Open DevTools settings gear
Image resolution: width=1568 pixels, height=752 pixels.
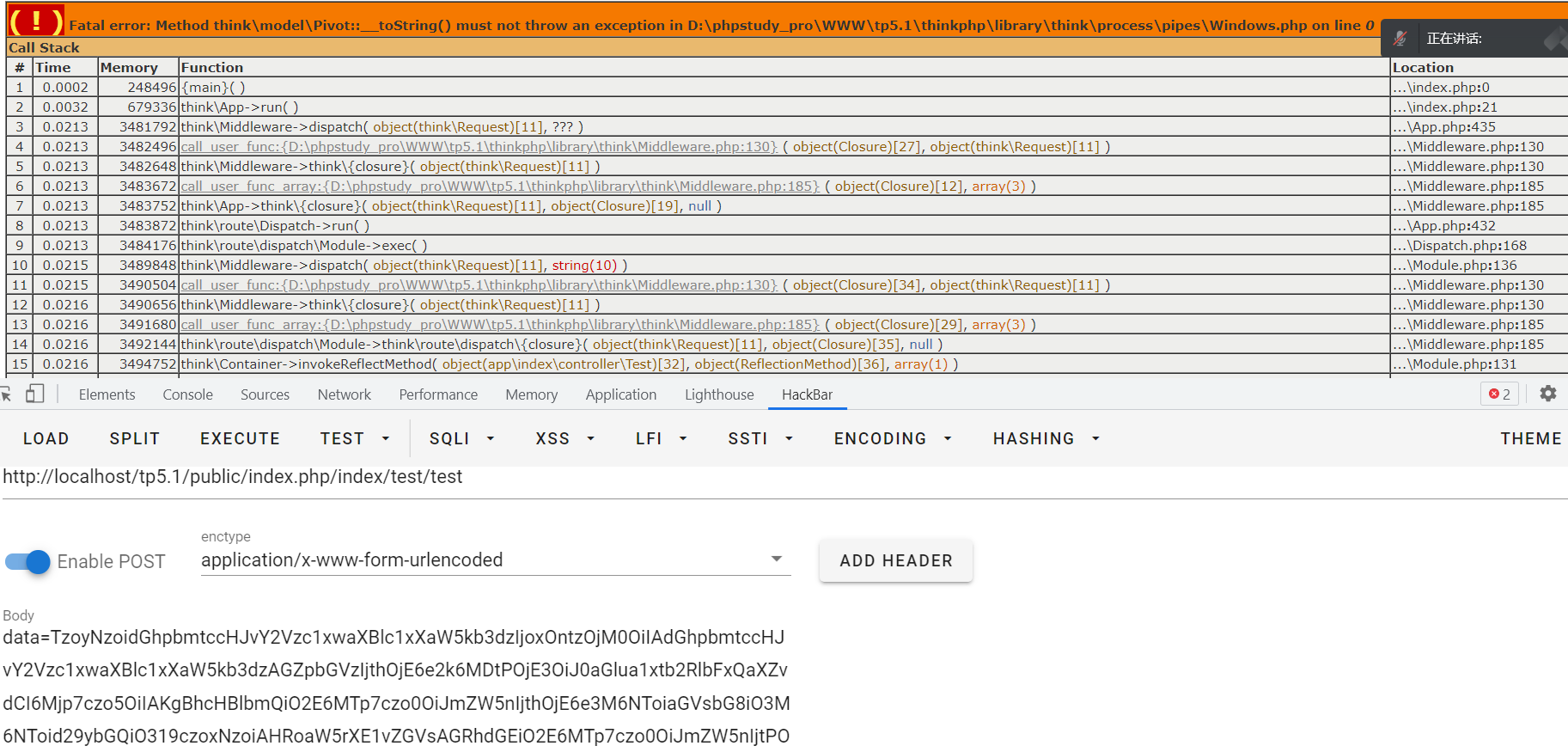click(x=1547, y=394)
